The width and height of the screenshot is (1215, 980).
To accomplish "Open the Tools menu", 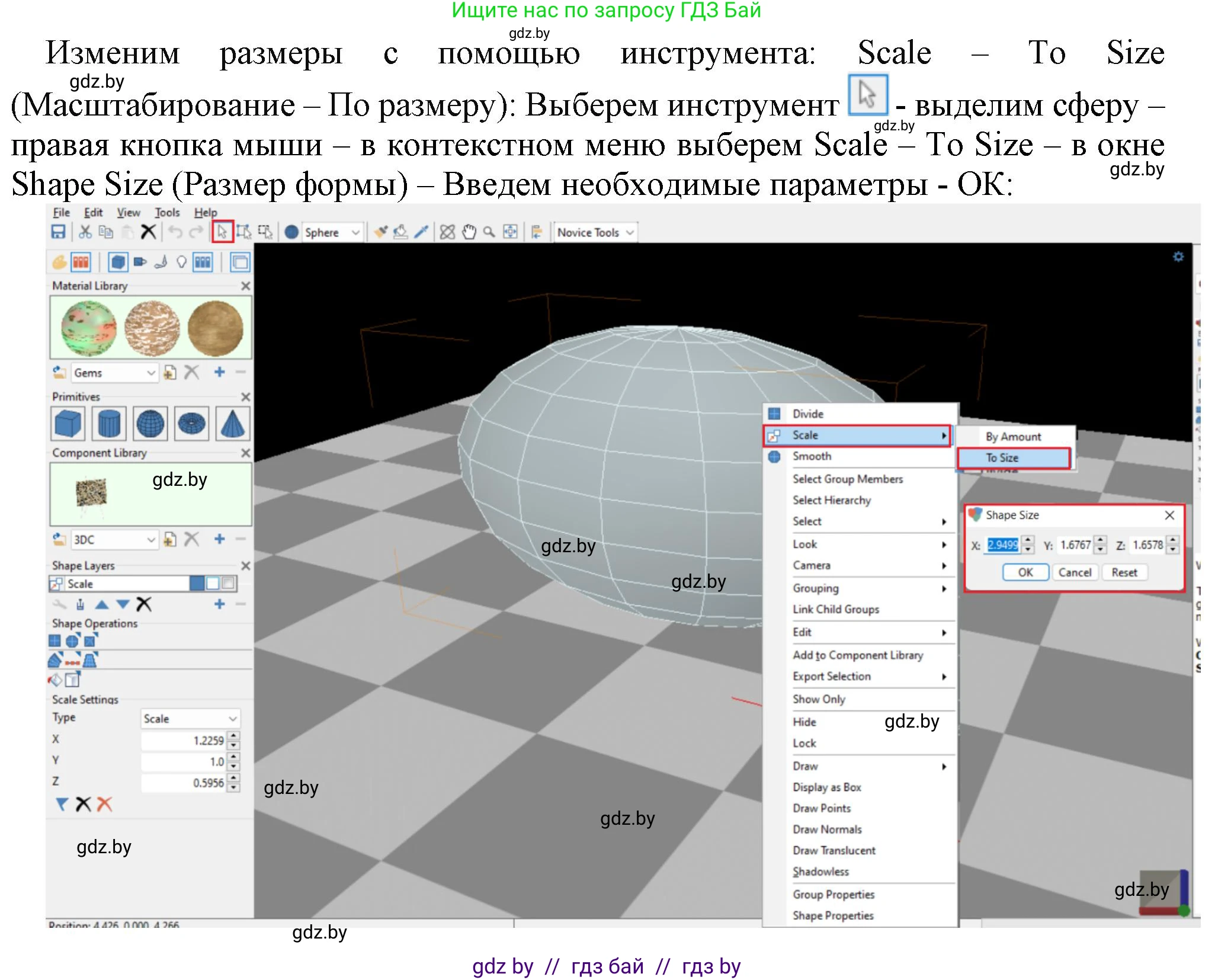I will click(x=167, y=213).
